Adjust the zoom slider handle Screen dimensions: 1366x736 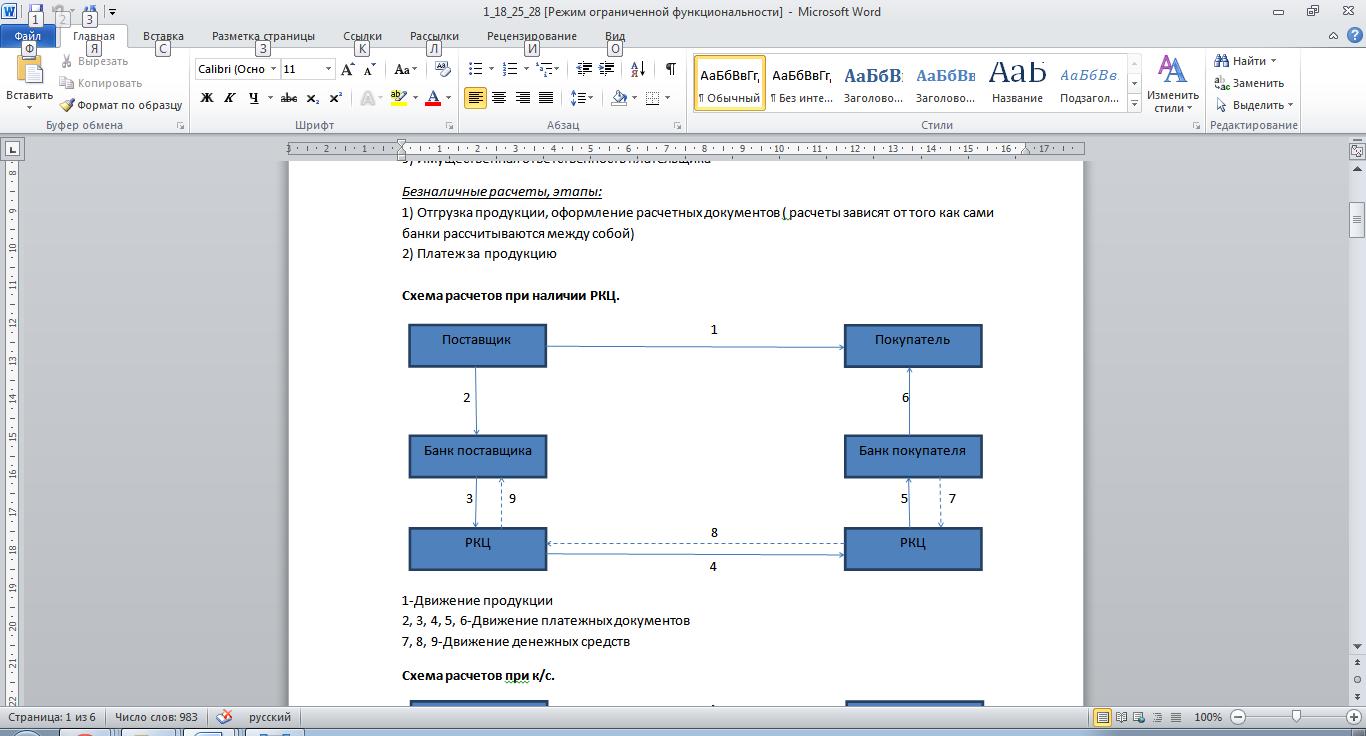pos(1296,717)
